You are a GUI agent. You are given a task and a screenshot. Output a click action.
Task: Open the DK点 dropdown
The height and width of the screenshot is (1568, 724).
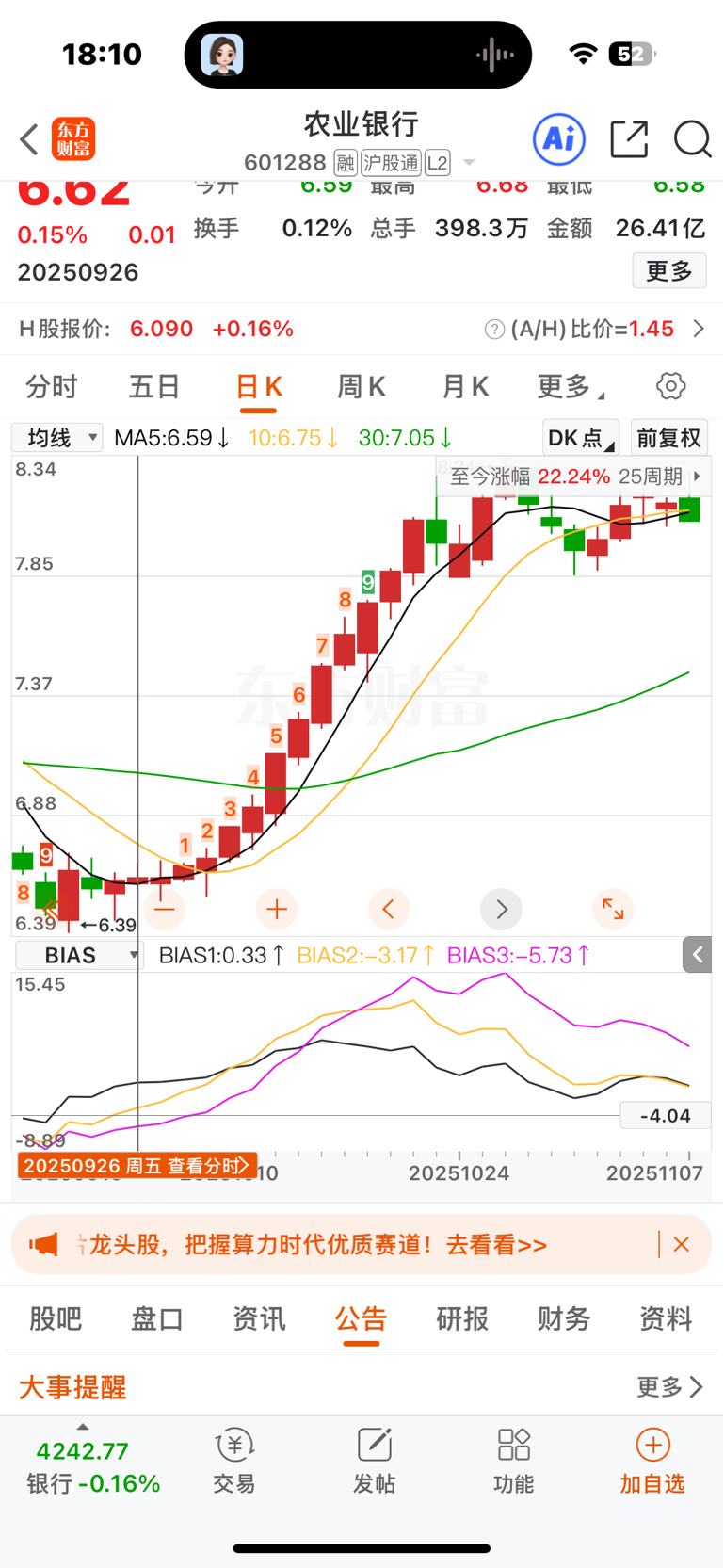(581, 438)
